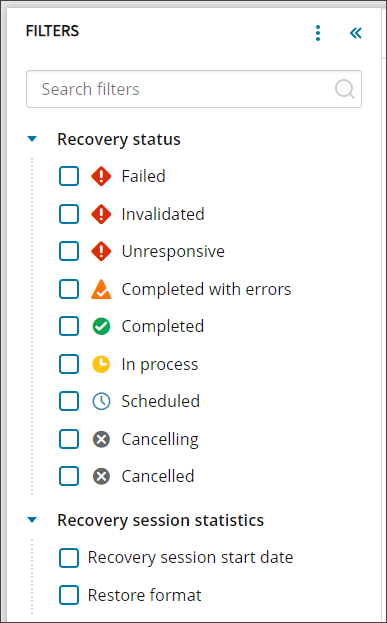Collapse the Recovery session statistics arrow
Viewport: 387px width, 623px height.
(32, 520)
